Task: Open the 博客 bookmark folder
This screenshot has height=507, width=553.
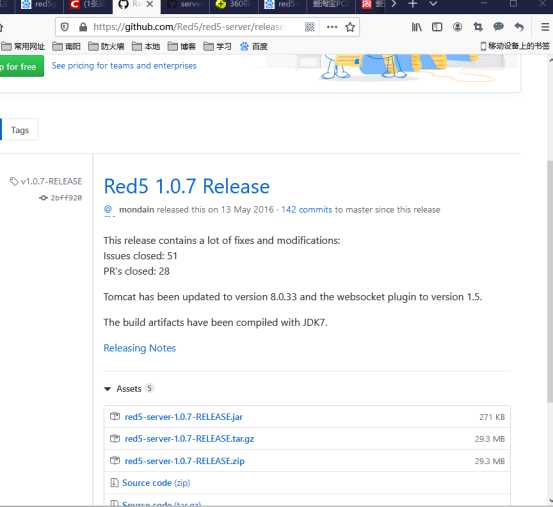Action: coord(182,47)
